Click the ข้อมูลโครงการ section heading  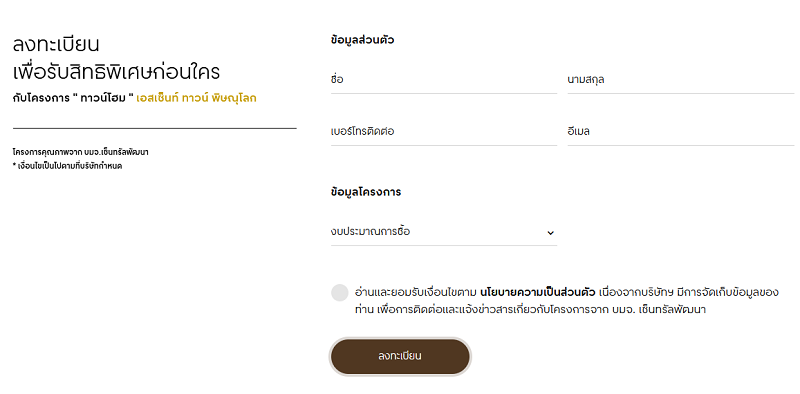click(x=366, y=192)
